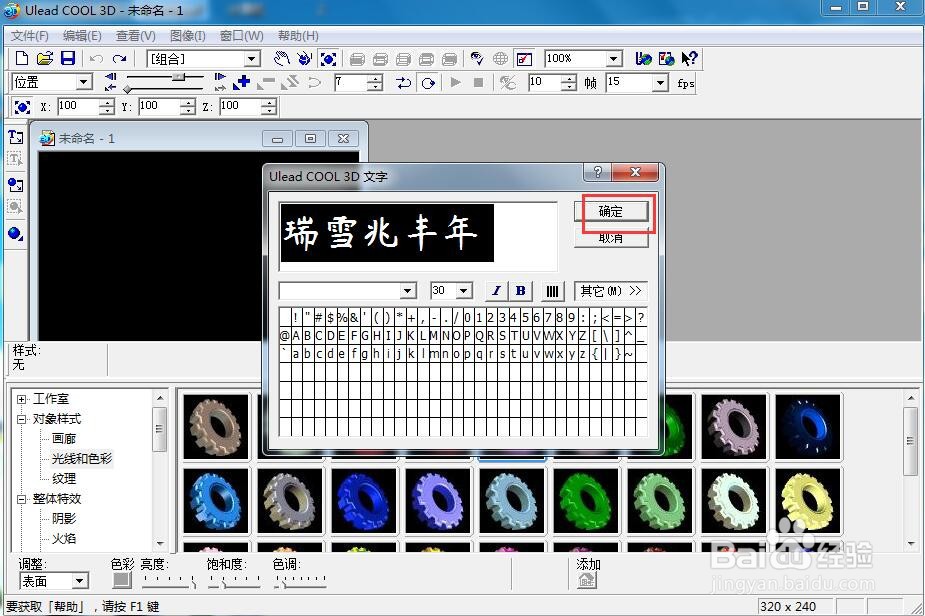Select 火焰 in the effects tree
Viewport: 925px width, 616px height.
click(x=64, y=539)
